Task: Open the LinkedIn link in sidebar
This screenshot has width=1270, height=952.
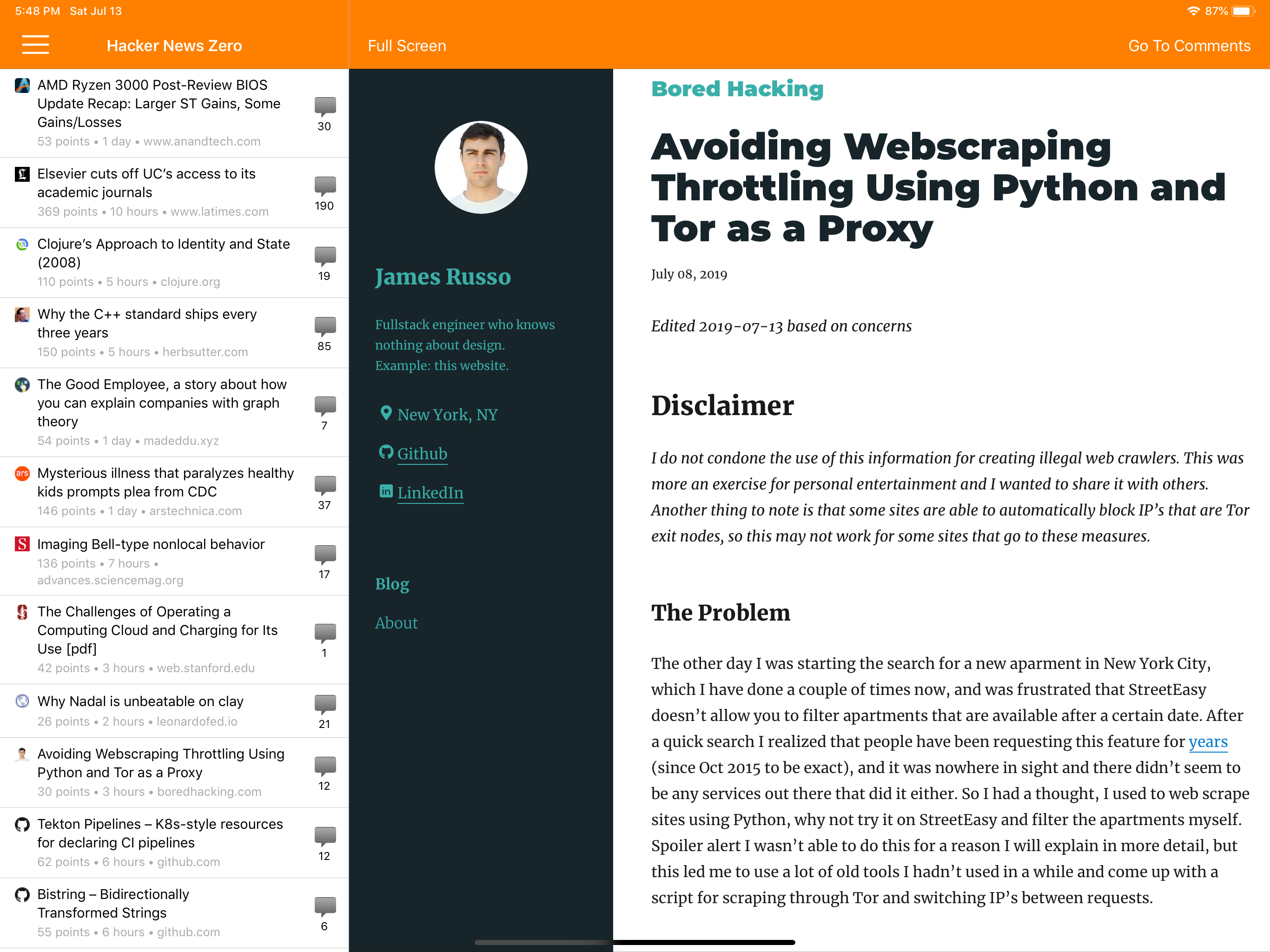Action: pyautogui.click(x=430, y=493)
